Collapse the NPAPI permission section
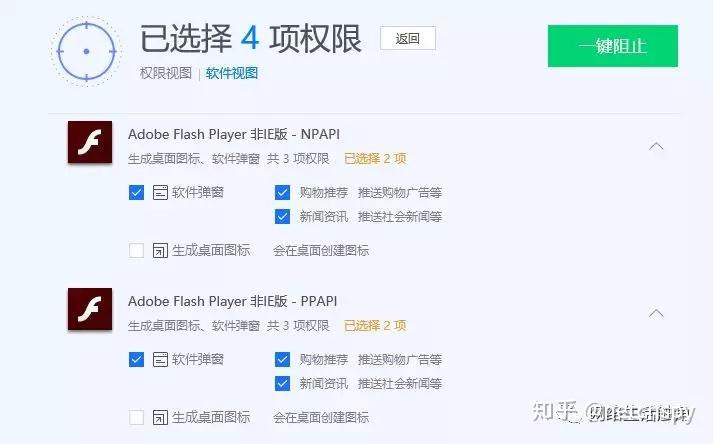Viewport: 713px width, 444px height. pos(656,146)
